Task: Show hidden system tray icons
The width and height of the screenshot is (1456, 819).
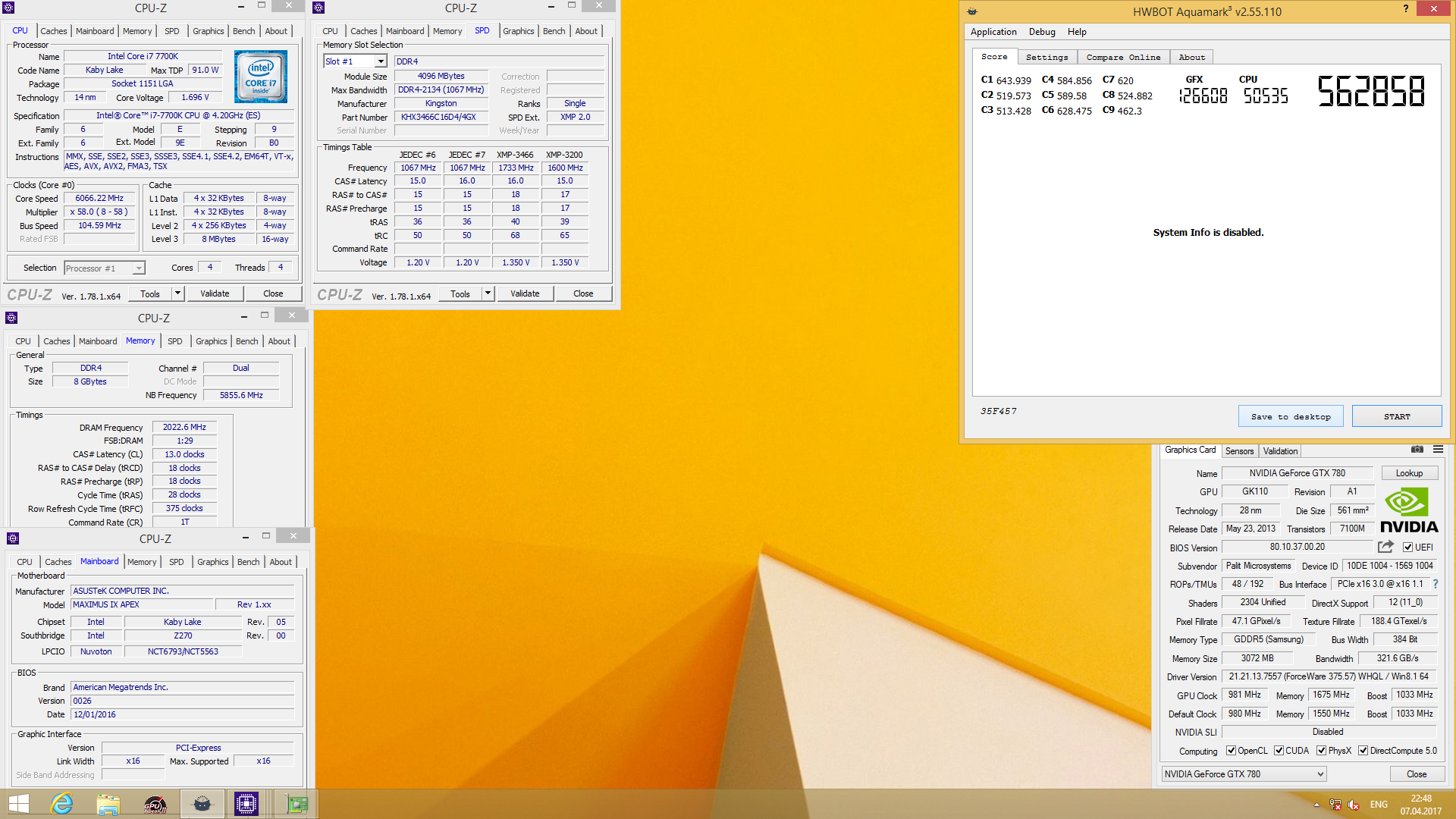Action: pyautogui.click(x=1316, y=805)
